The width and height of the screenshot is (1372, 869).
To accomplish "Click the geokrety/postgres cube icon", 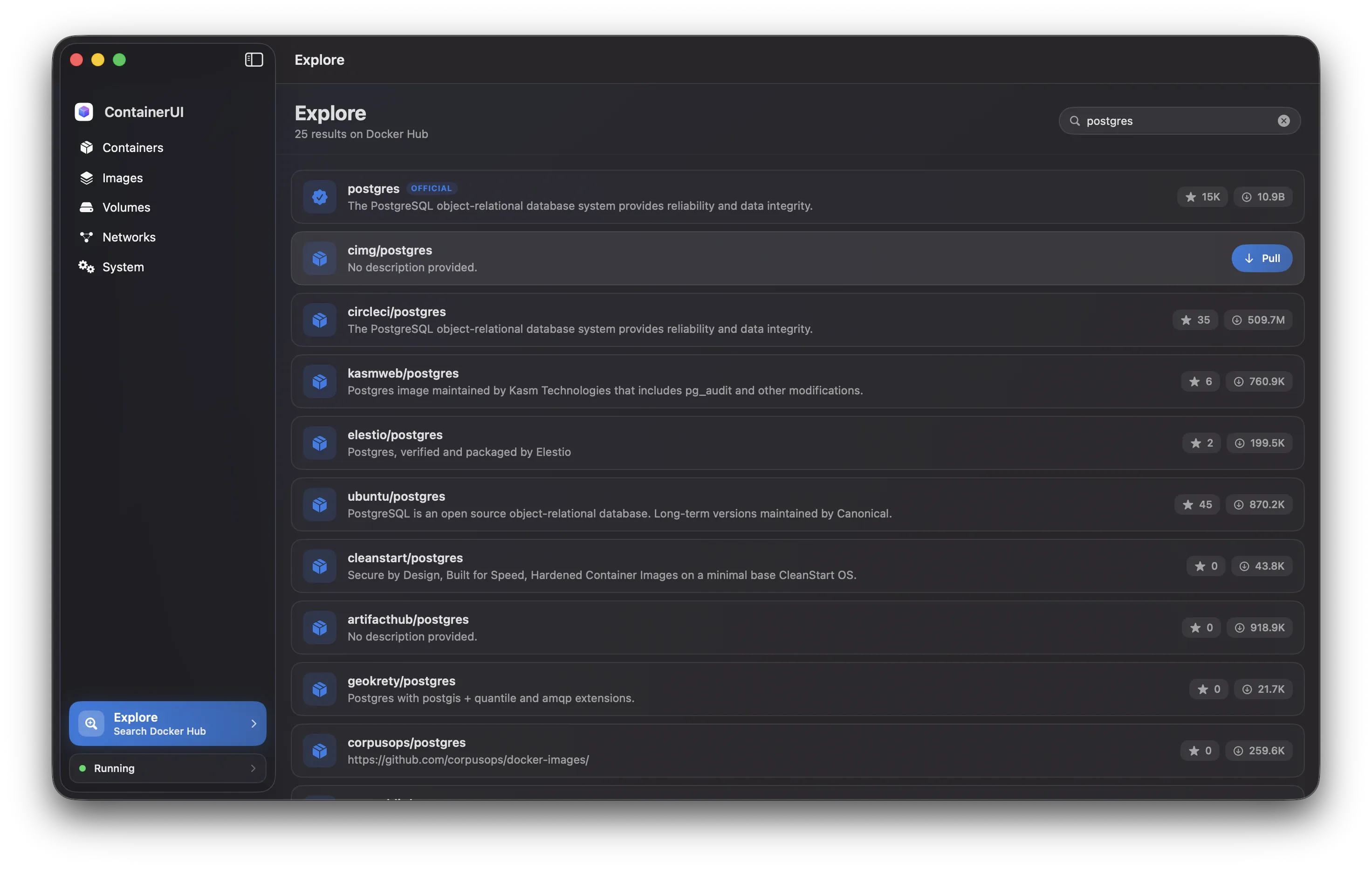I will (x=320, y=689).
